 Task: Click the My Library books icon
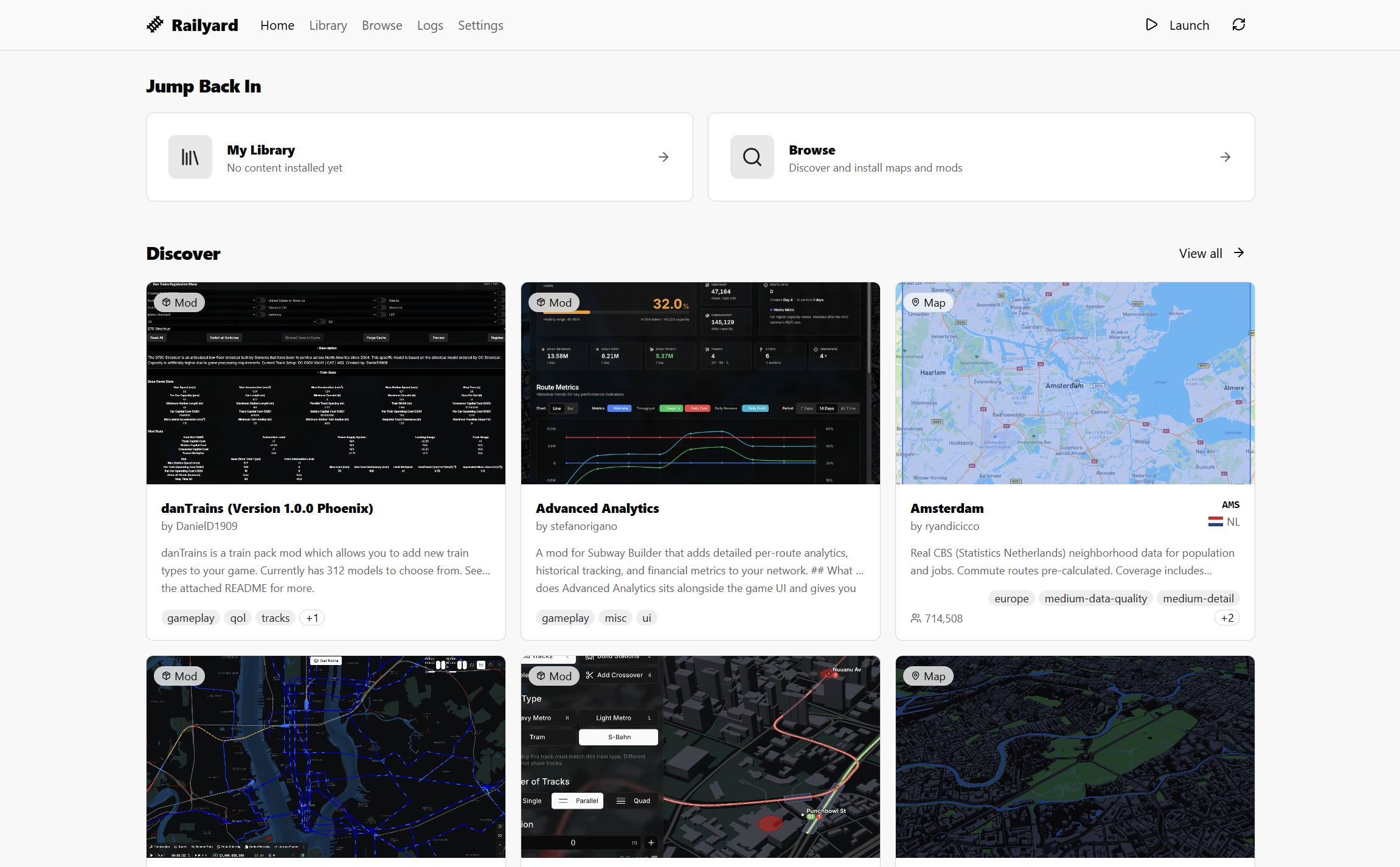coord(190,157)
